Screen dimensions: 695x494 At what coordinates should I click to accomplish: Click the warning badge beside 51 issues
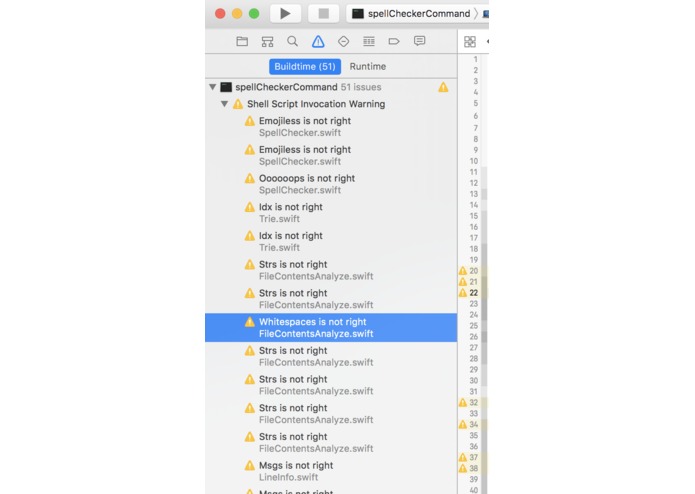click(443, 87)
